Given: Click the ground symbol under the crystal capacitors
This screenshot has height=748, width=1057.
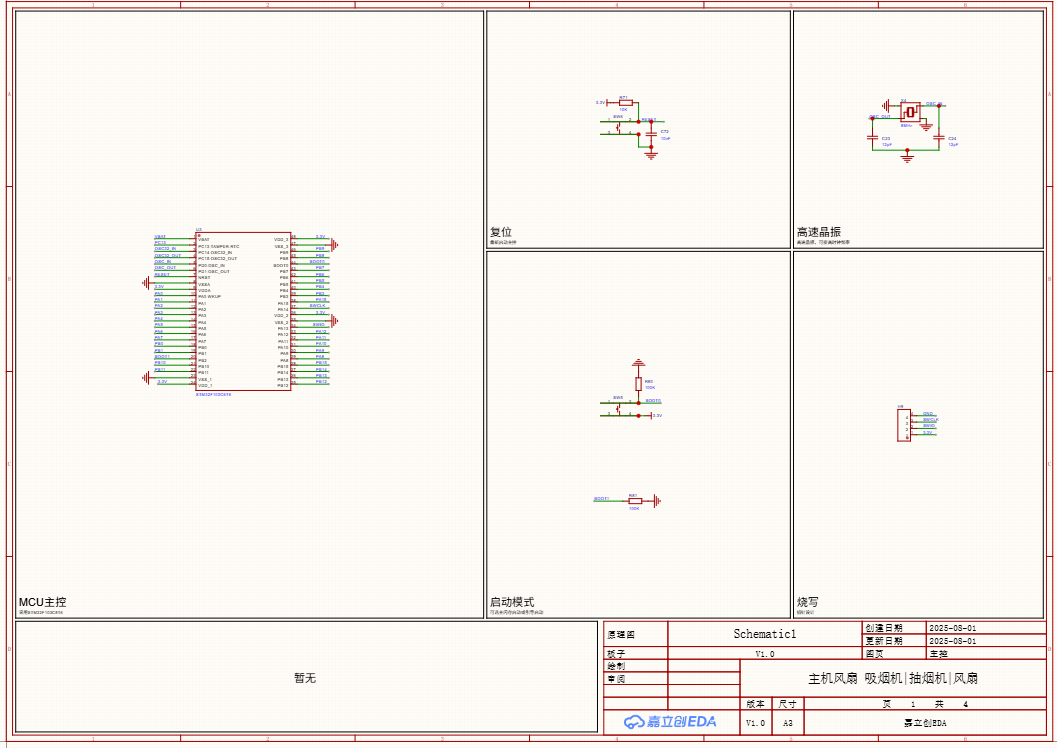Looking at the screenshot, I should [907, 157].
